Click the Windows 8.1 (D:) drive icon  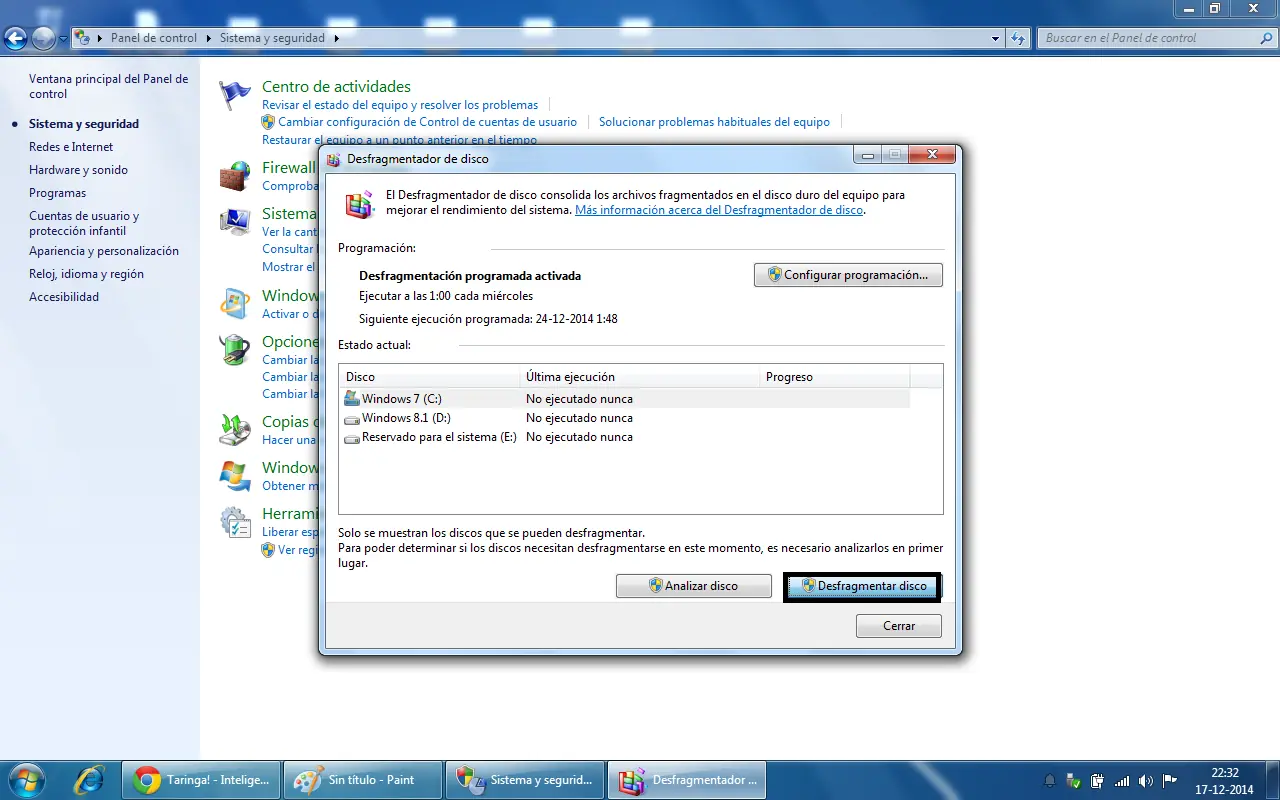(x=351, y=418)
